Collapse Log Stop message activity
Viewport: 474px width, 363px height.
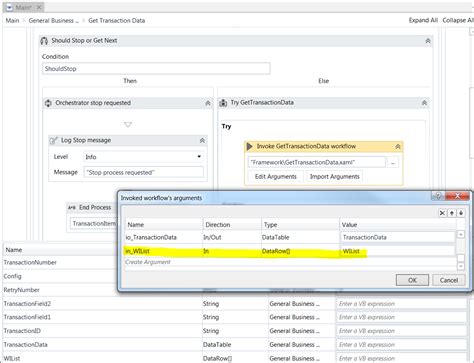click(x=202, y=141)
